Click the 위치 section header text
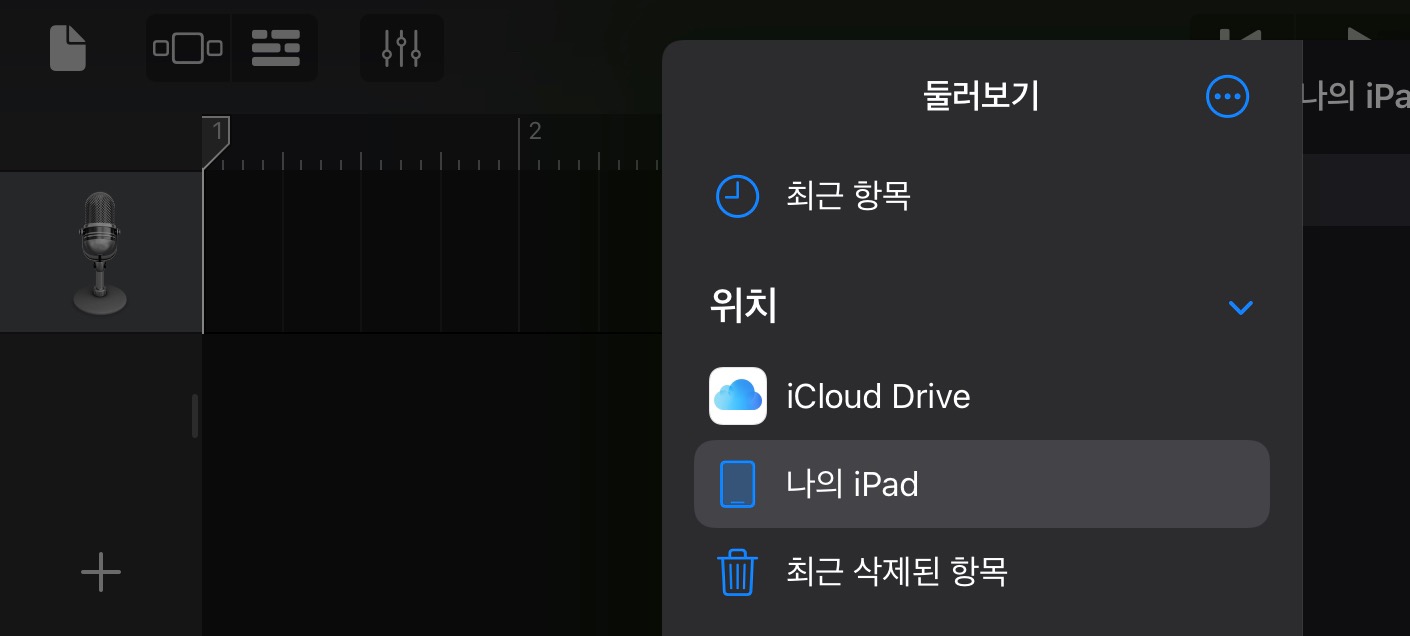The width and height of the screenshot is (1410, 636). (x=743, y=306)
